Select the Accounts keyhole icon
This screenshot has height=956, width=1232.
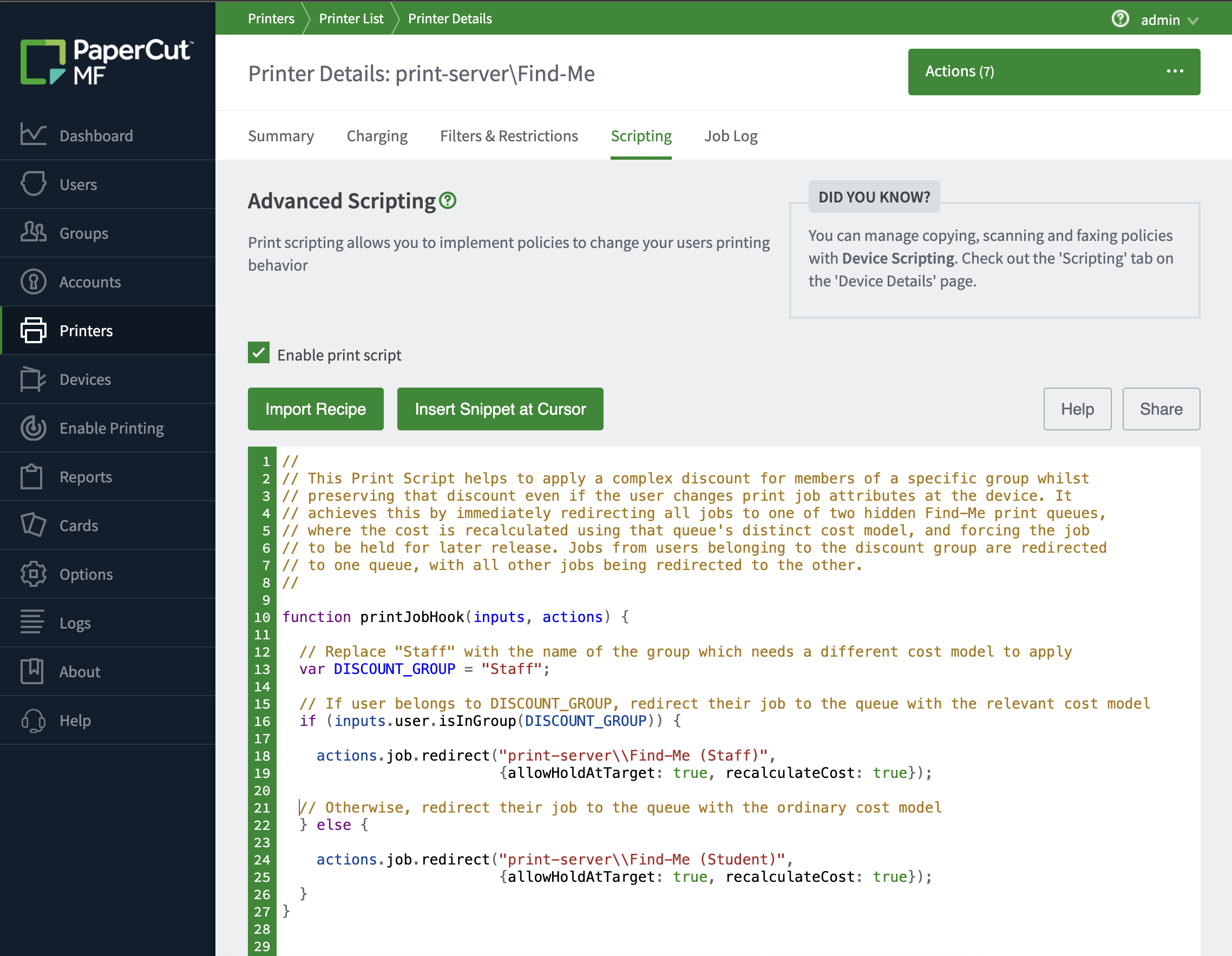(x=33, y=281)
